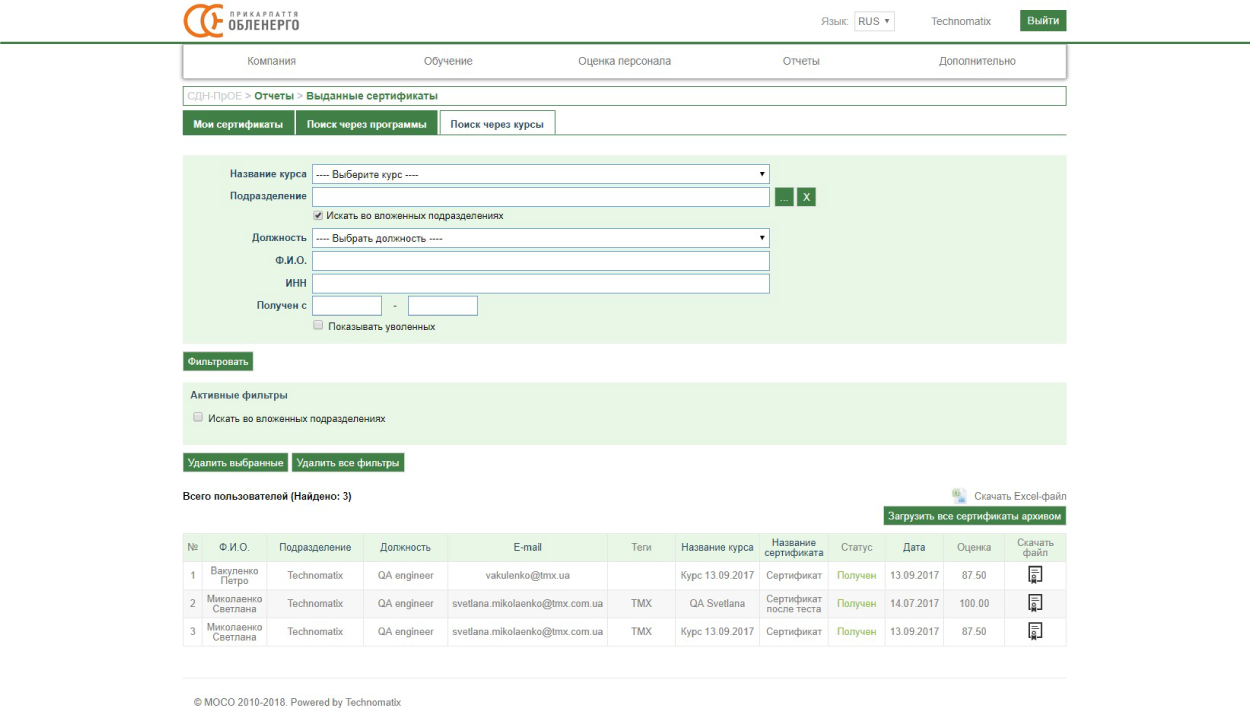Click Загрузить все сертификаты архивом

(x=975, y=516)
